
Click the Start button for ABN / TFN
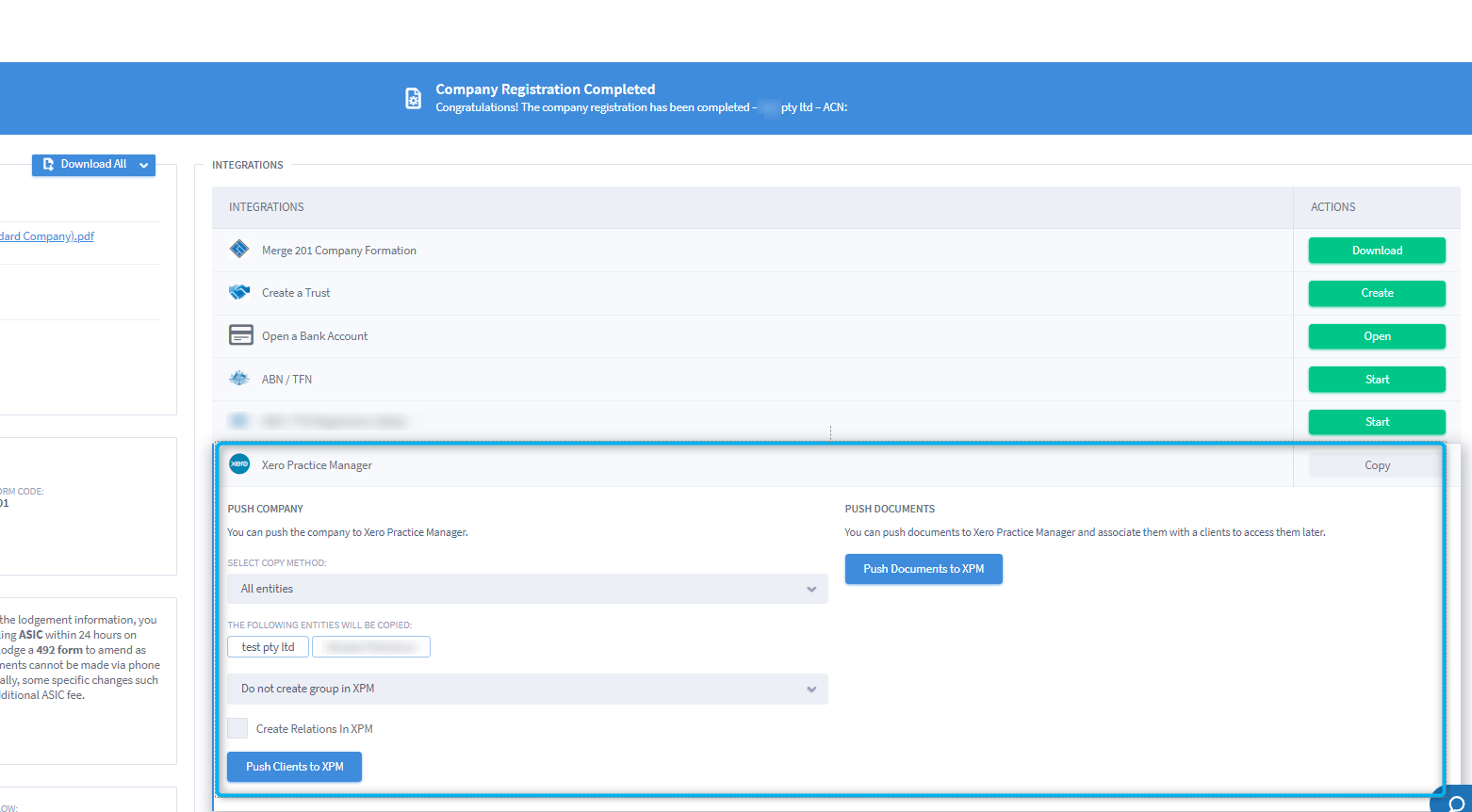click(1377, 379)
